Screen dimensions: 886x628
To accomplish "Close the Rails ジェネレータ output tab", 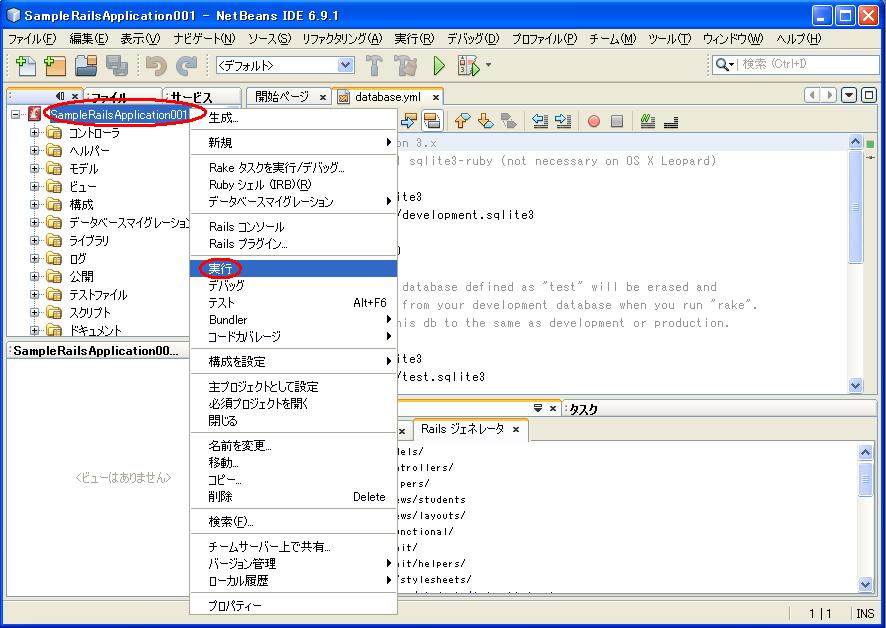I will pos(516,430).
